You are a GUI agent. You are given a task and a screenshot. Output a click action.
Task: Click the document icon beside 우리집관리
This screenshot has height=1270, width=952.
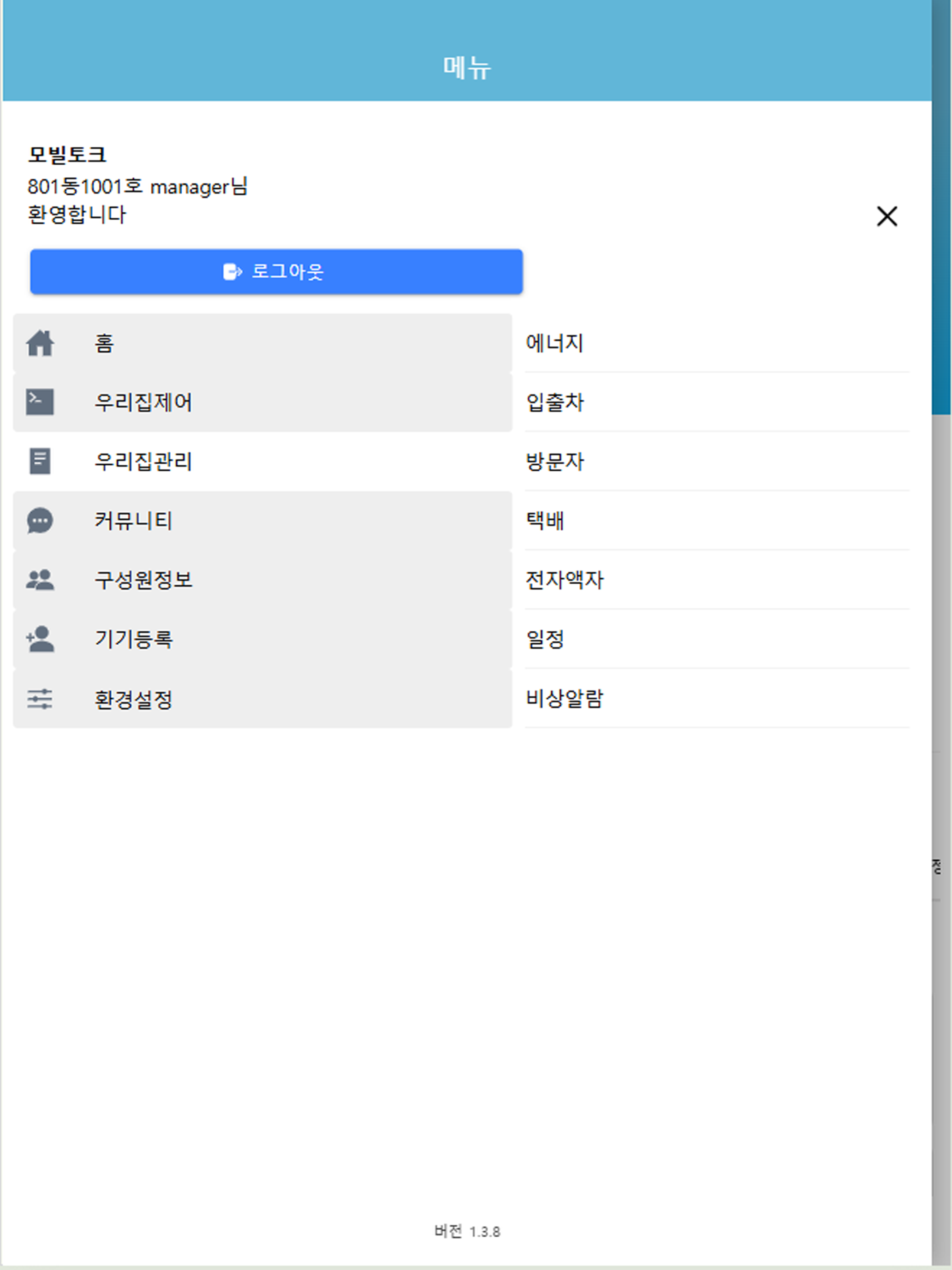40,461
